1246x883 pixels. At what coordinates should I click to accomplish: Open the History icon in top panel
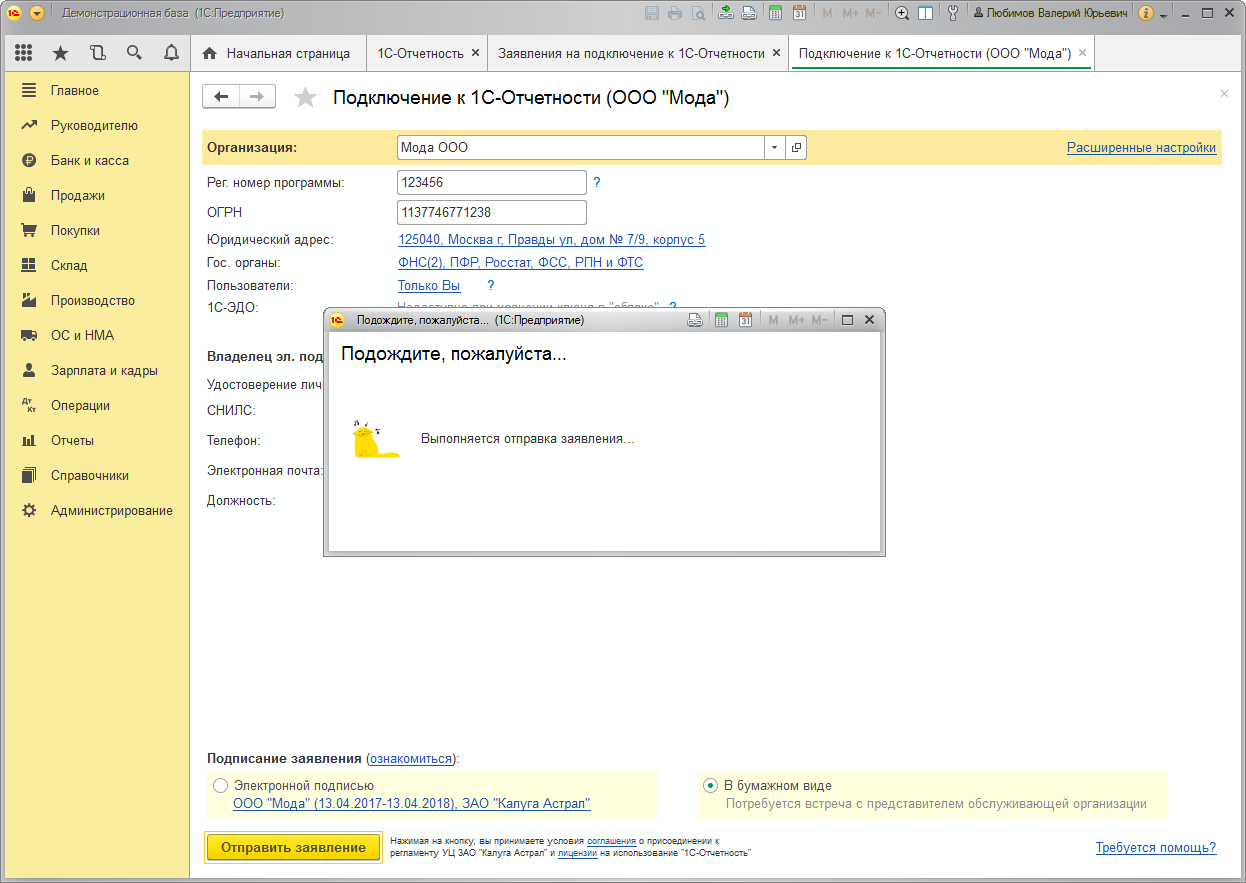97,53
